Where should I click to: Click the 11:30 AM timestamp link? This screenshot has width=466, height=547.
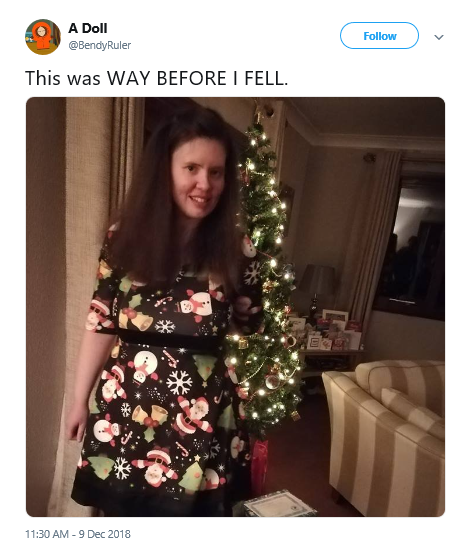point(47,534)
